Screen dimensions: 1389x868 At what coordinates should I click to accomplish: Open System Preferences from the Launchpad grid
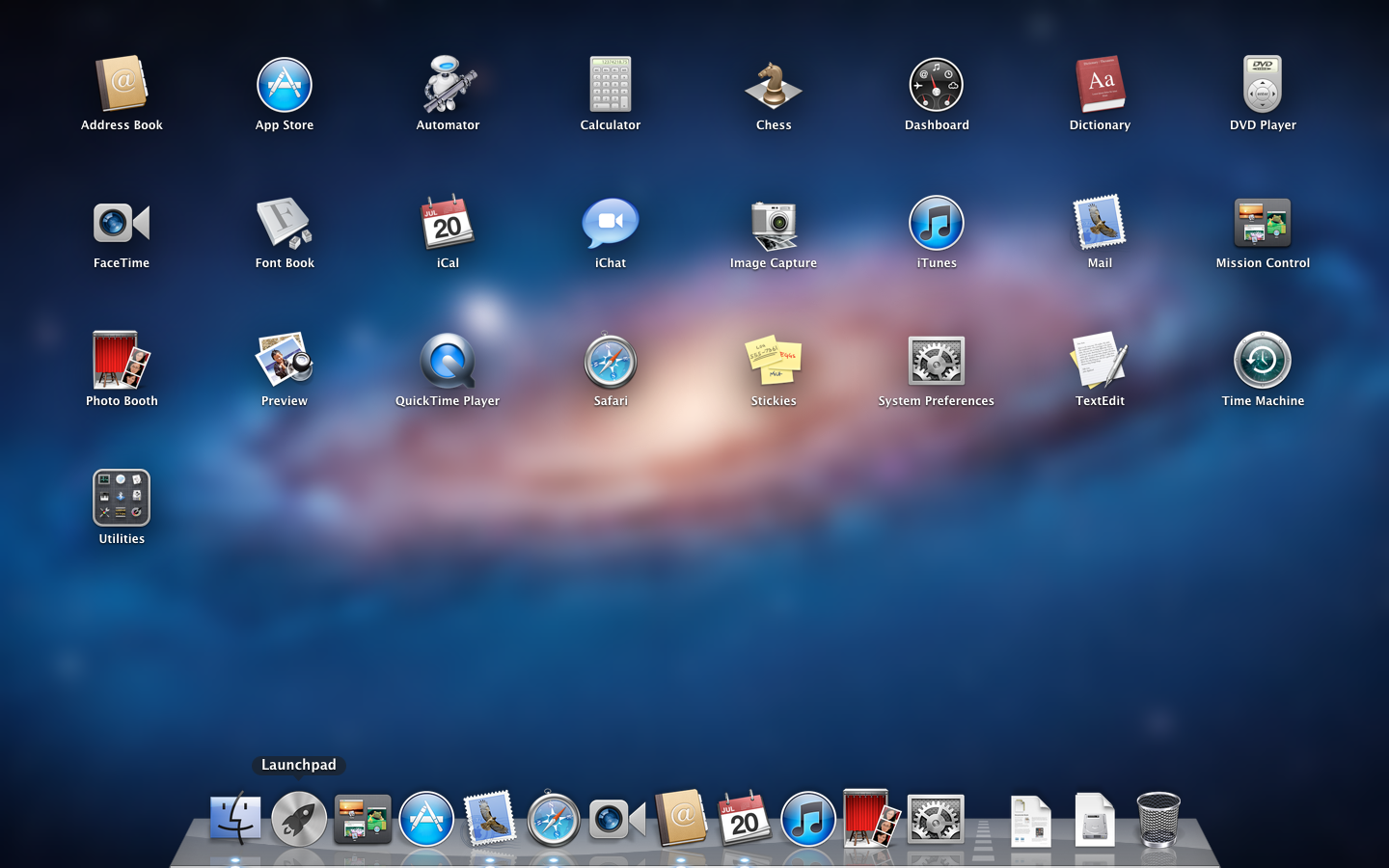(937, 361)
